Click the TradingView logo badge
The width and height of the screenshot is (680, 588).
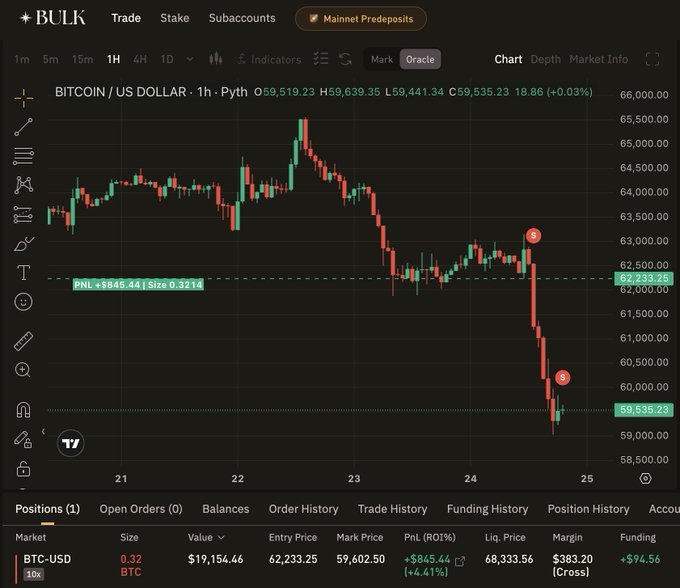pos(71,443)
